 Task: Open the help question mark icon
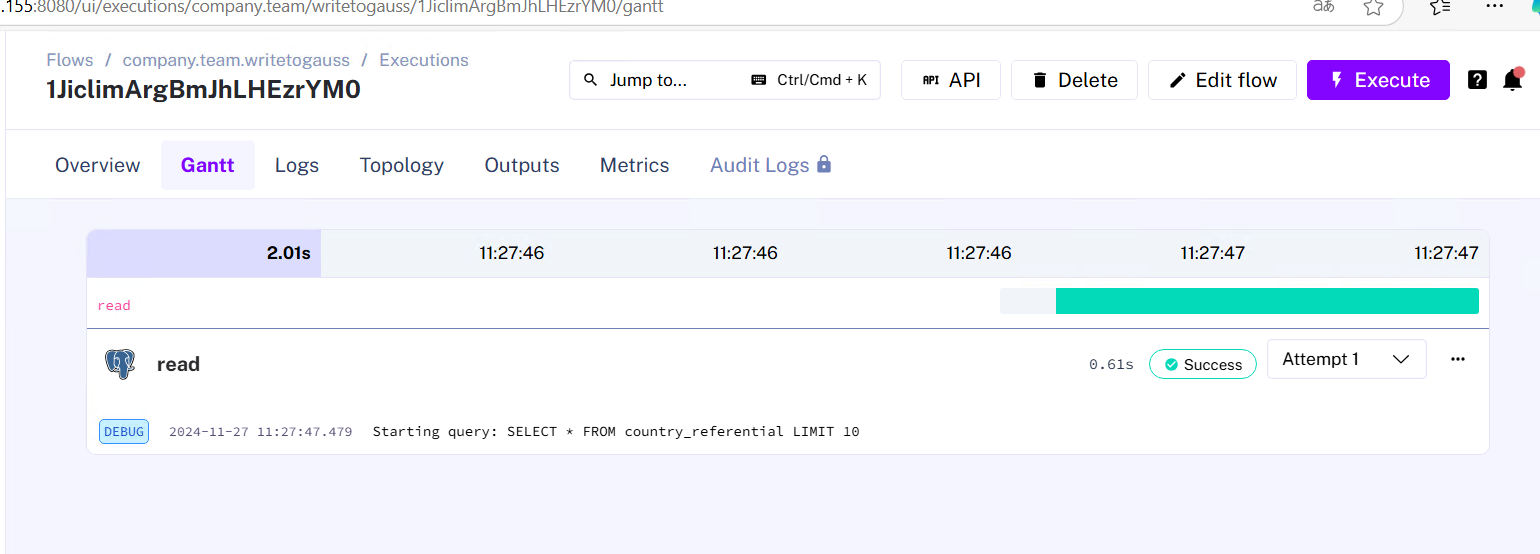(x=1477, y=80)
